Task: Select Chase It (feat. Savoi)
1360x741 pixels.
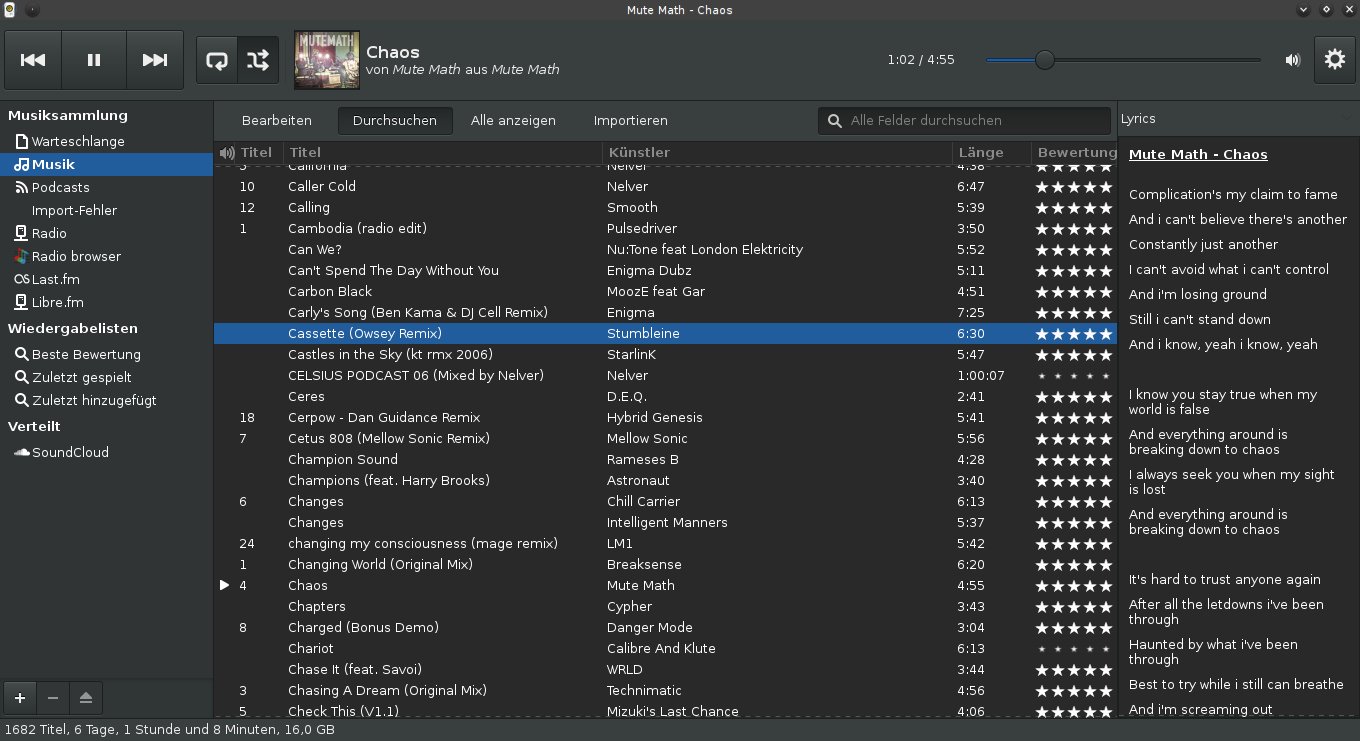Action: pos(665,670)
